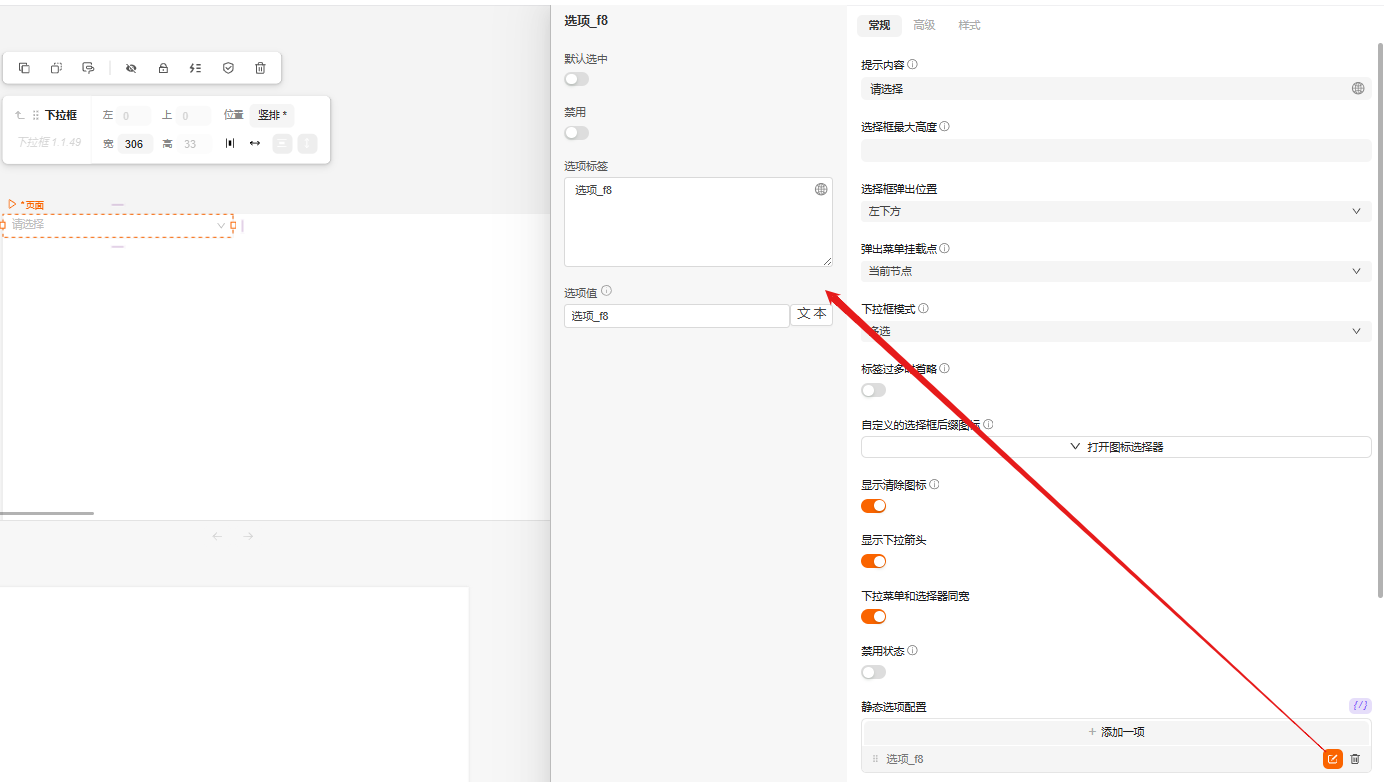1384x782 pixels.
Task: Delete static option 选项_f8 via trash icon
Action: point(1355,759)
